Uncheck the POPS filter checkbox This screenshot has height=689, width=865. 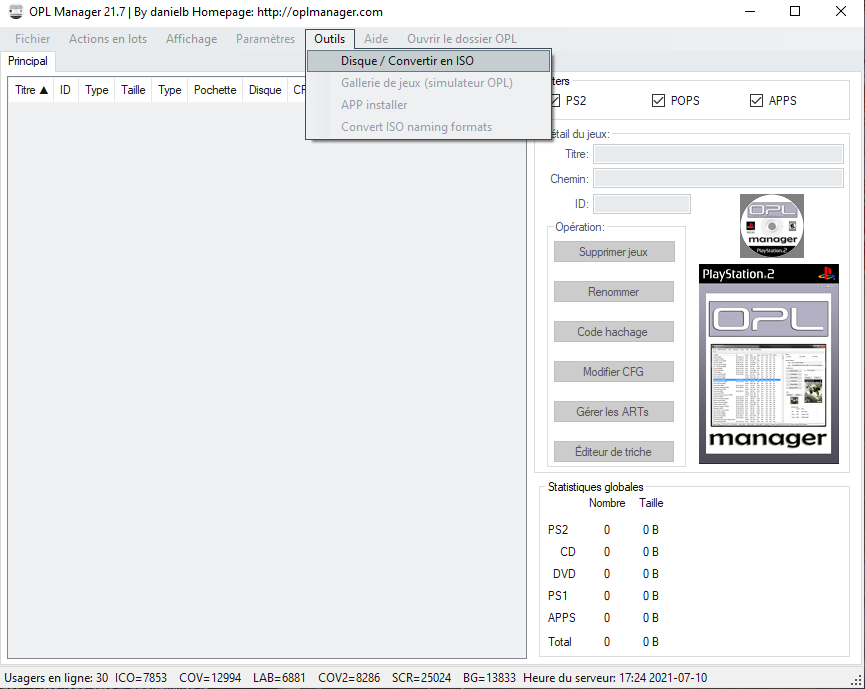(658, 100)
